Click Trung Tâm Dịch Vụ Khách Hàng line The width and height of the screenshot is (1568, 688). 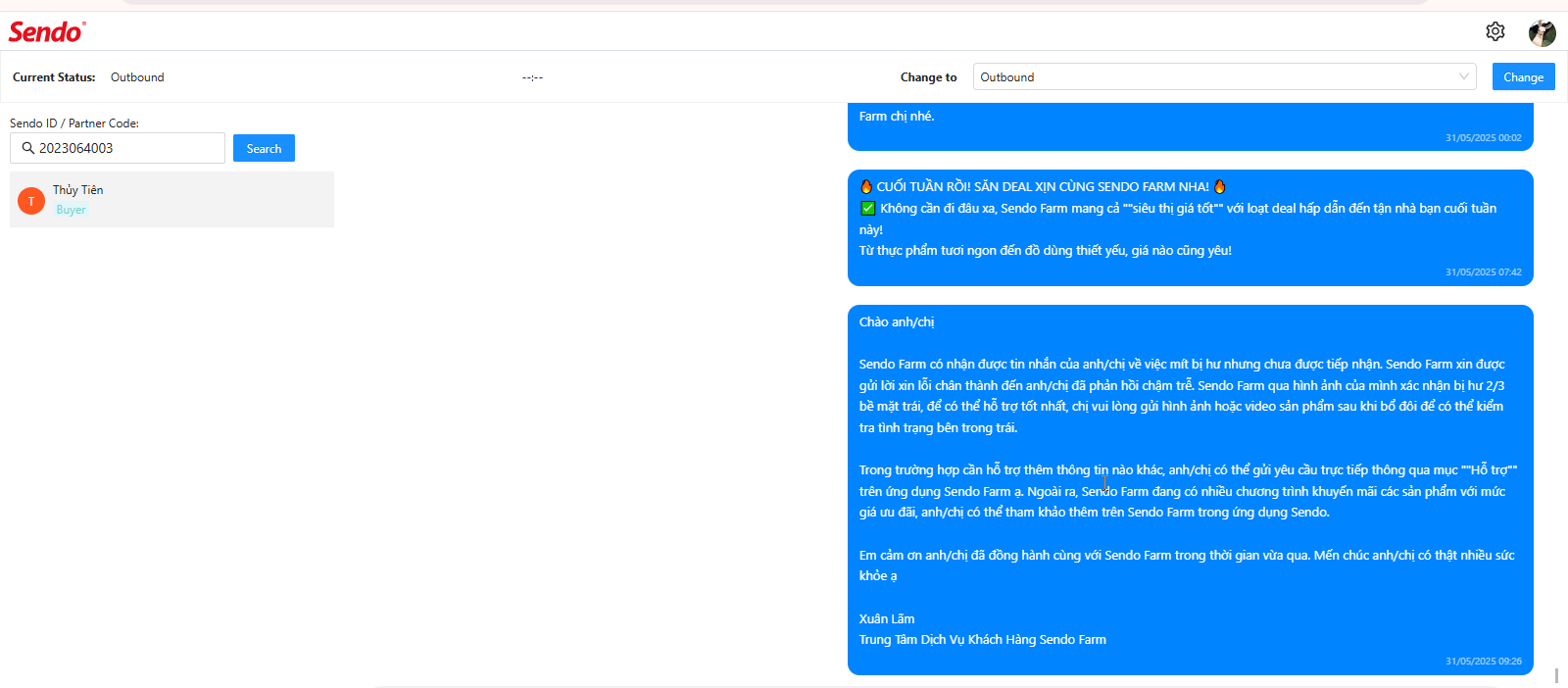click(983, 639)
